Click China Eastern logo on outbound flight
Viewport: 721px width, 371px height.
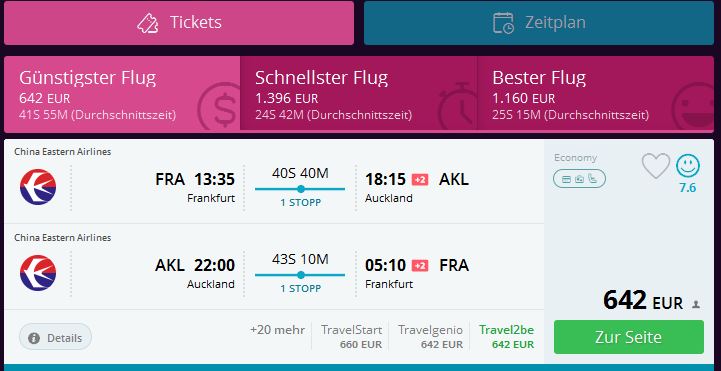38,187
